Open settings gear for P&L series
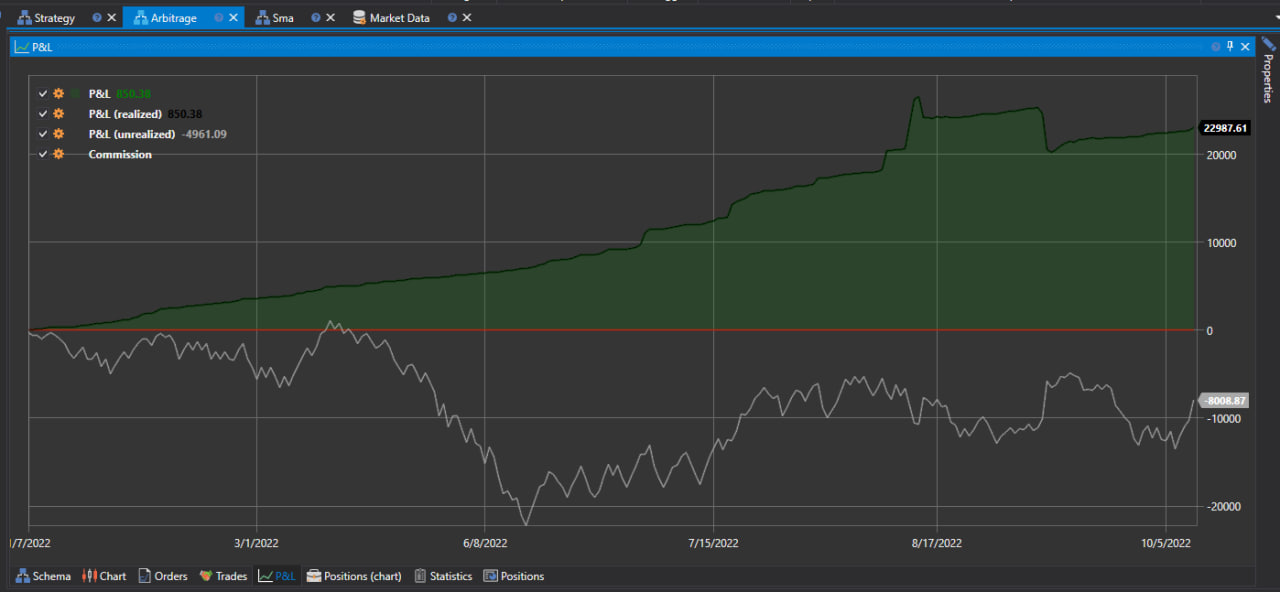The image size is (1280, 592). click(59, 94)
